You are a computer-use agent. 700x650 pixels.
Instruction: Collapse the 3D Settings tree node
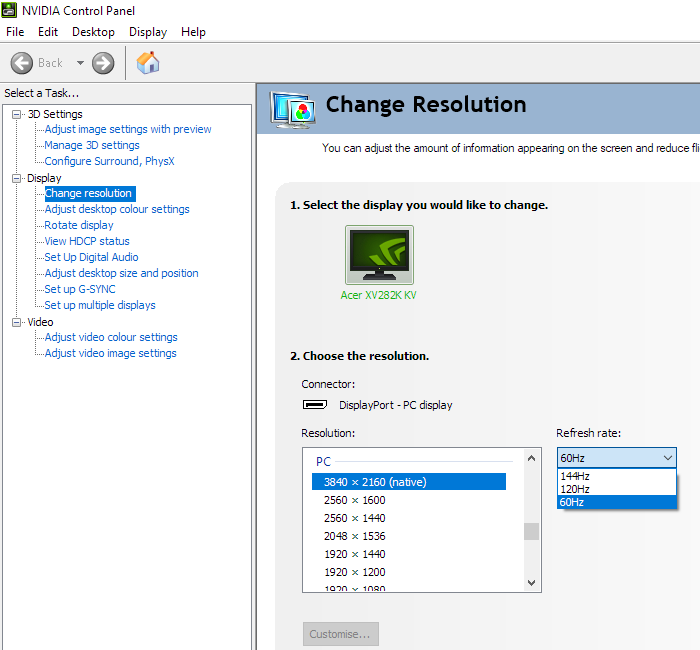point(17,114)
